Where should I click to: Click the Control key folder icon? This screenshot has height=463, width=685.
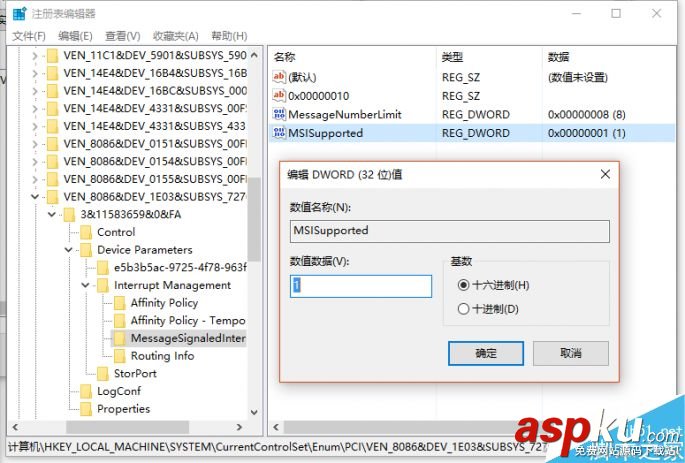(86, 232)
